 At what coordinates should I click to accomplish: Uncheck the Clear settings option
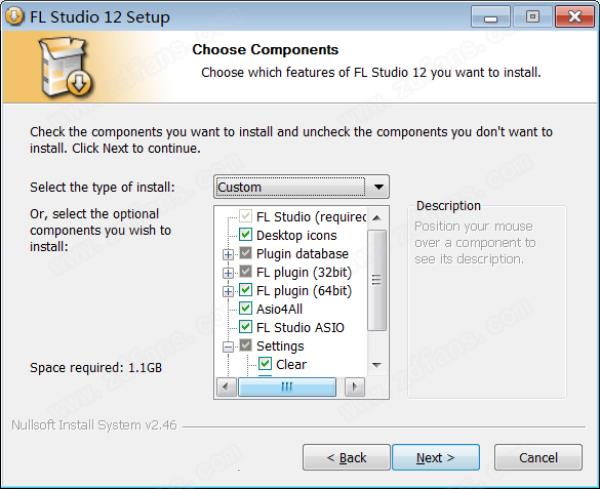[x=265, y=363]
